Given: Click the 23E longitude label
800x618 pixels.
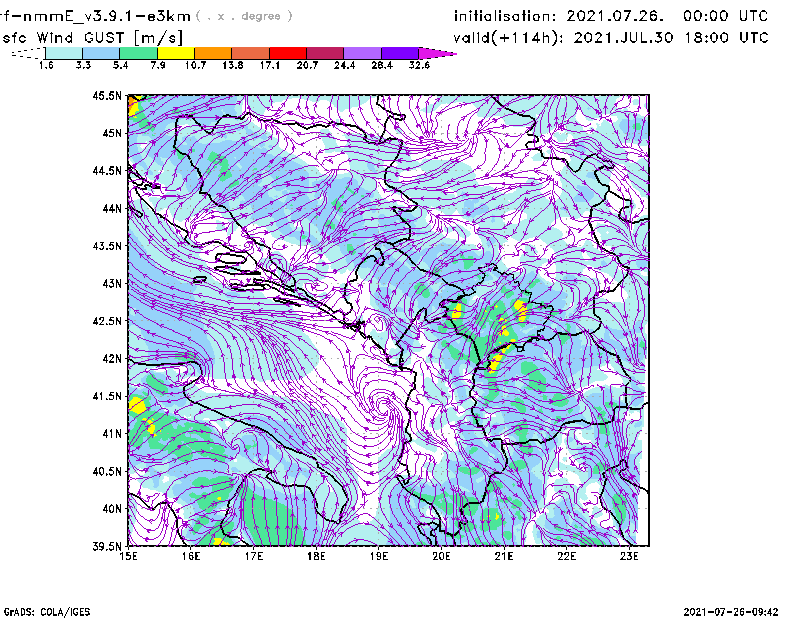Looking at the screenshot, I should (x=629, y=556).
